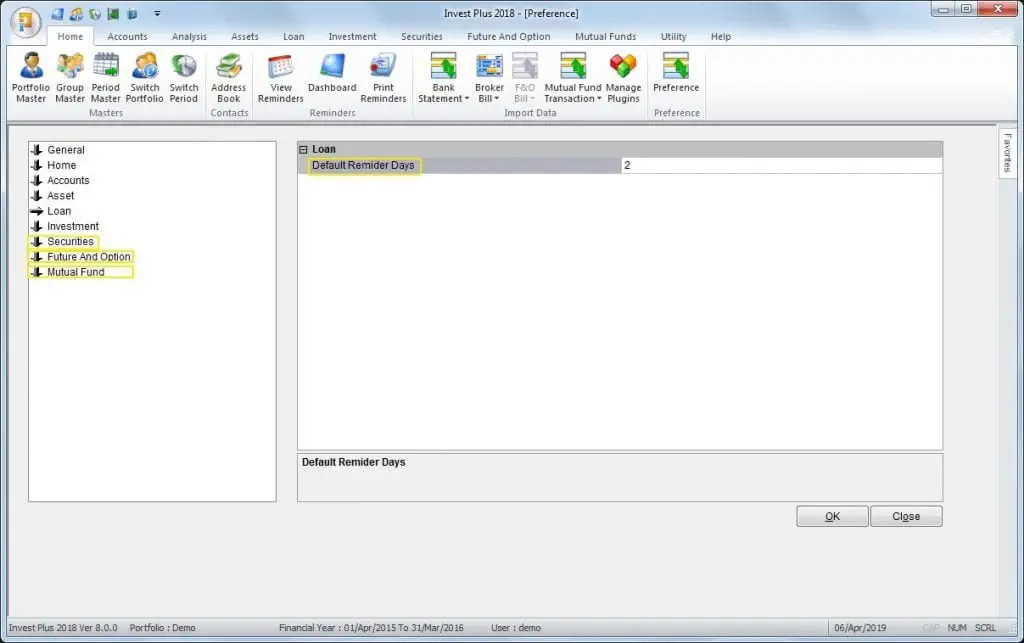Switch to the Accounts ribbon tab
The height and width of the screenshot is (643, 1024).
pos(127,37)
